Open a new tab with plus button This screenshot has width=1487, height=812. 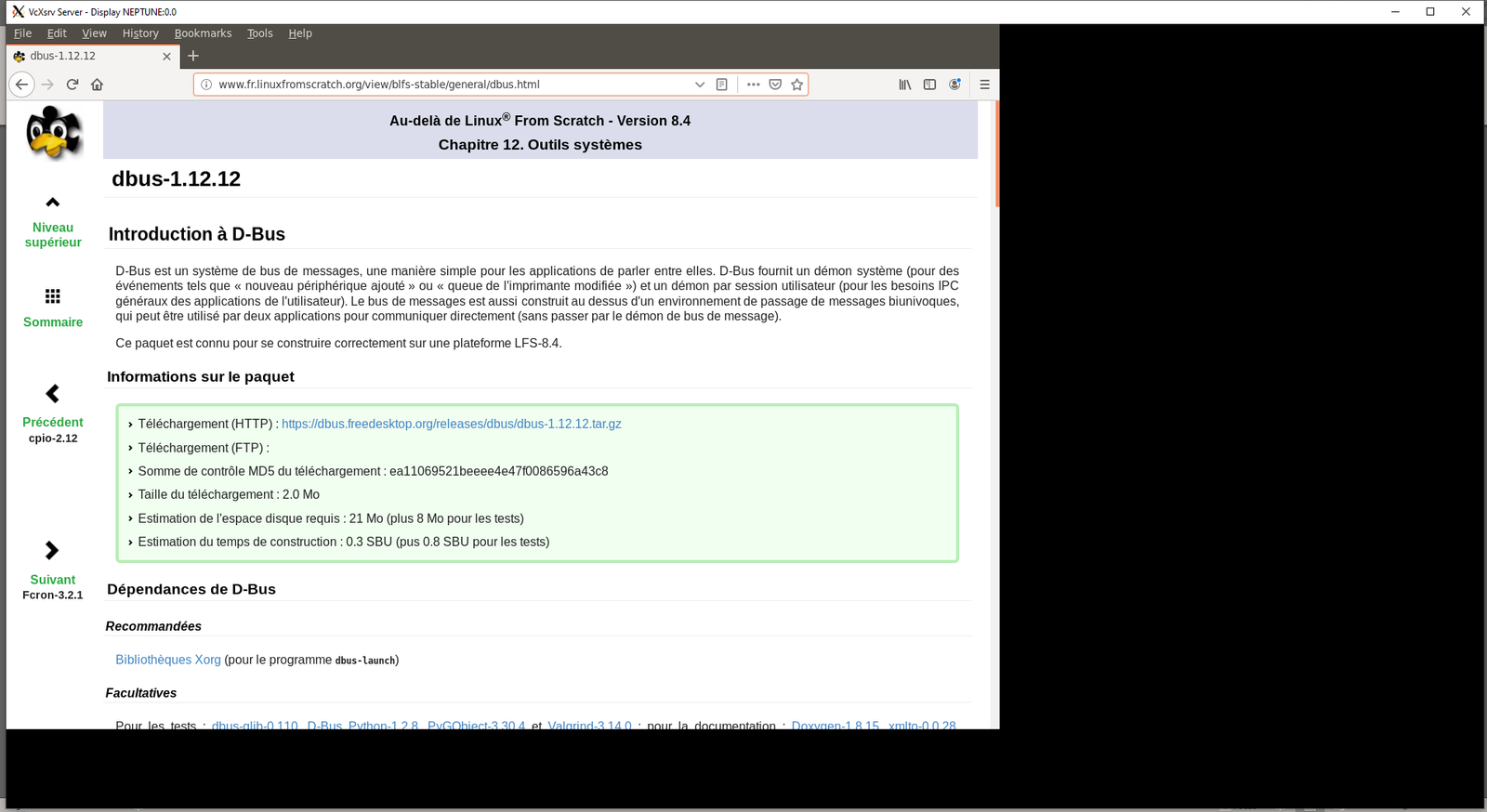coord(193,56)
